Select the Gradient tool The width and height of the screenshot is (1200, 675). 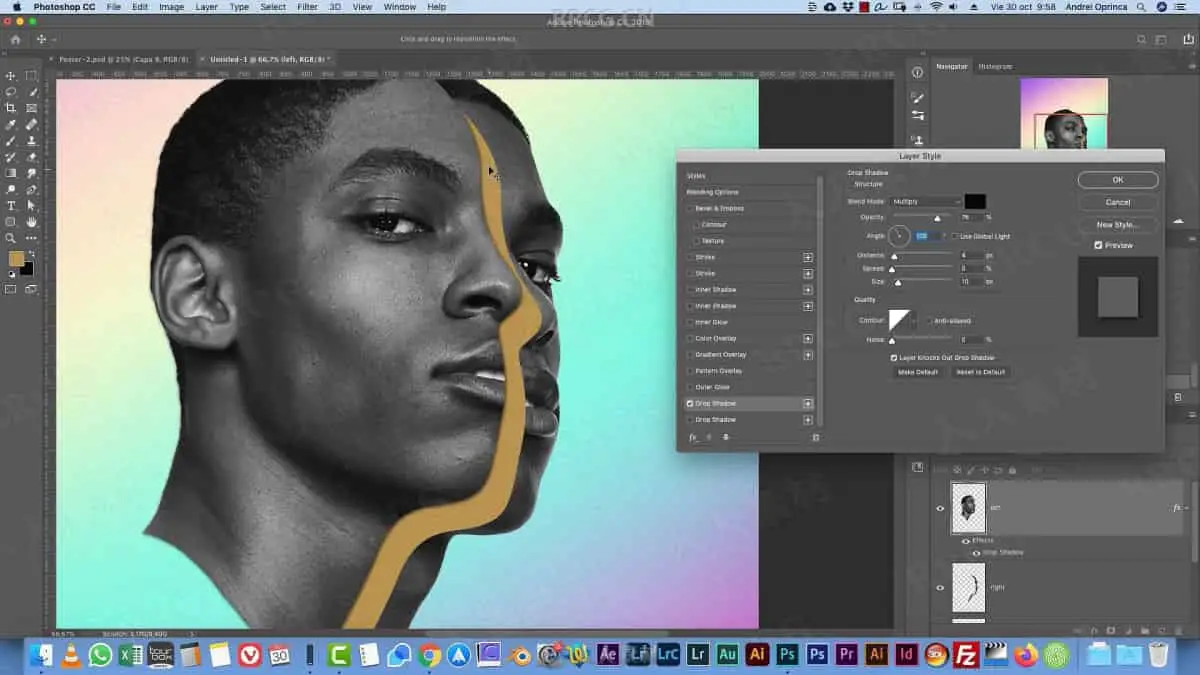(11, 173)
